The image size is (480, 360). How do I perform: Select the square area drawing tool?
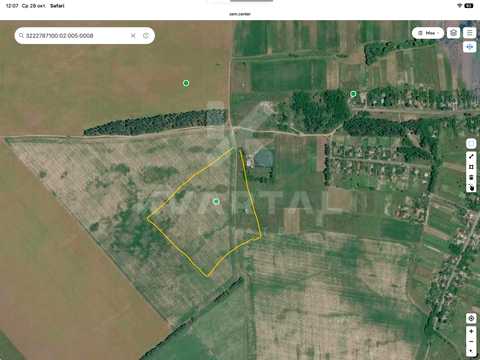tap(471, 167)
